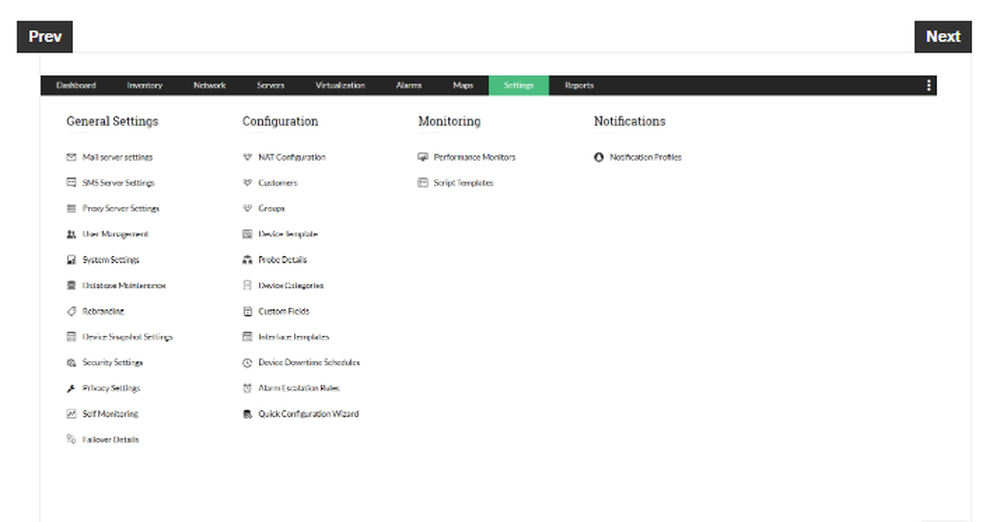Go to the Network tab
The width and height of the screenshot is (1000, 522).
(210, 86)
